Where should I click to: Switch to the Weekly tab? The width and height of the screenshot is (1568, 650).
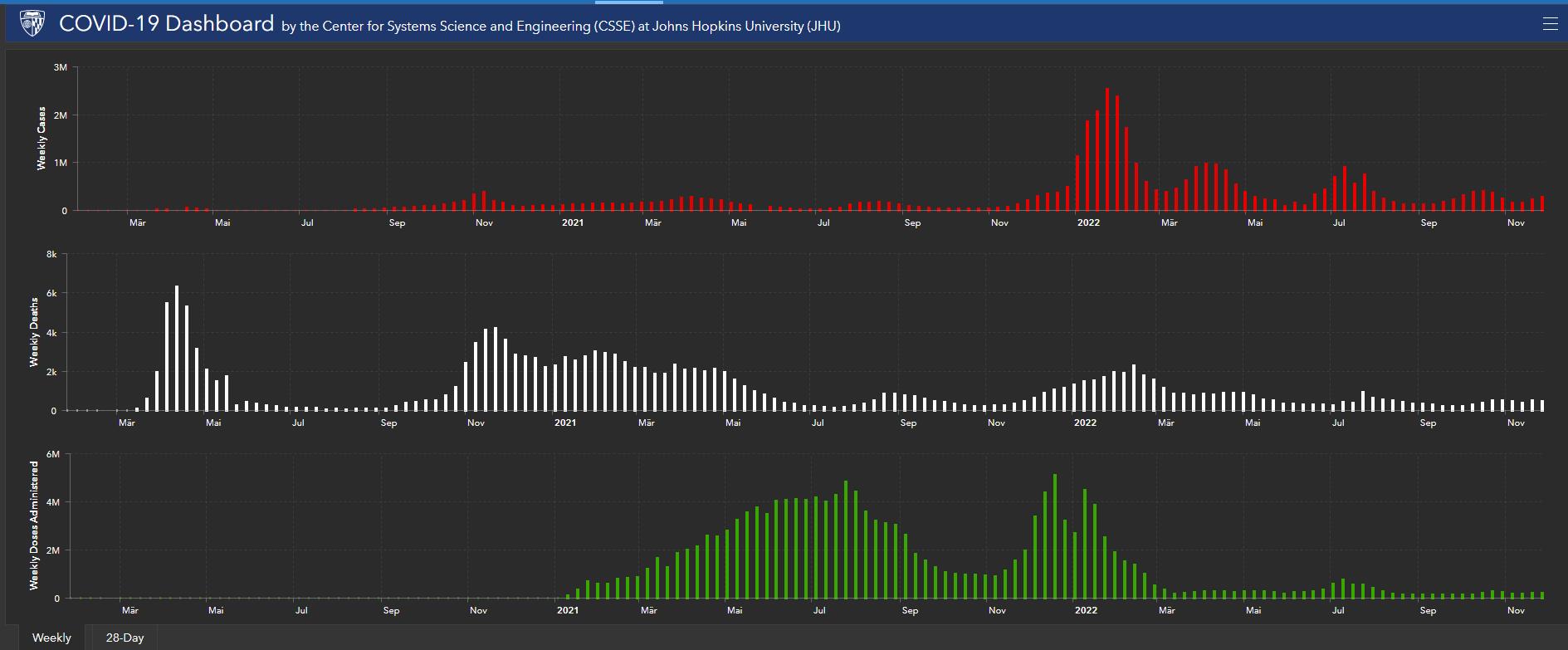click(x=51, y=638)
